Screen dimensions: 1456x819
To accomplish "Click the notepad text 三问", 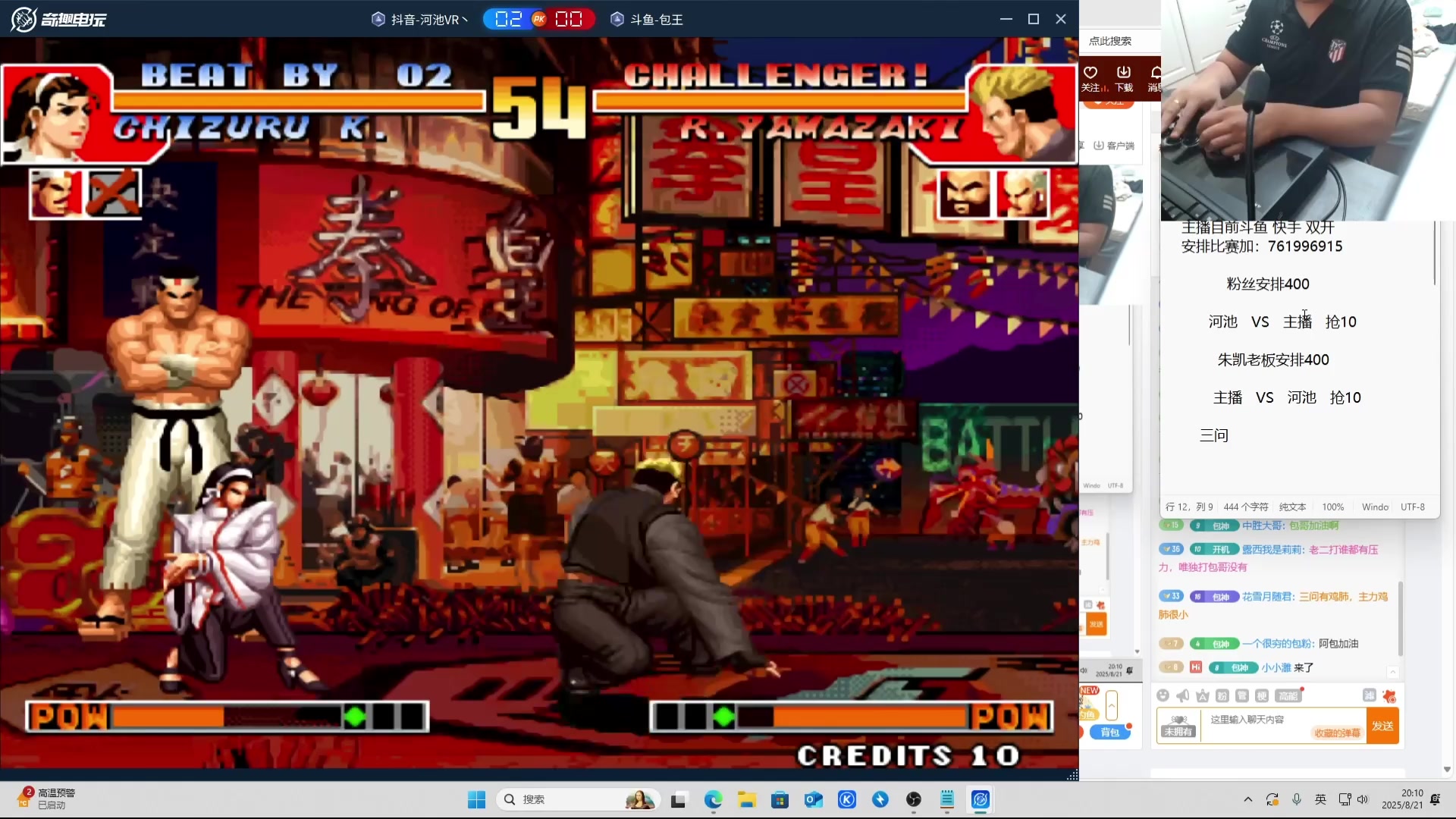I will [x=1214, y=435].
